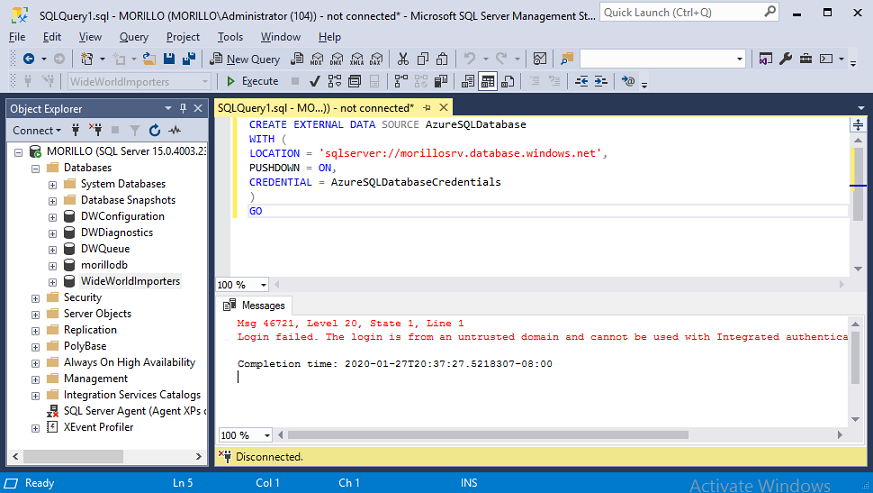Display Estimated Execution Plan icon
873x493 pixels.
click(x=335, y=81)
